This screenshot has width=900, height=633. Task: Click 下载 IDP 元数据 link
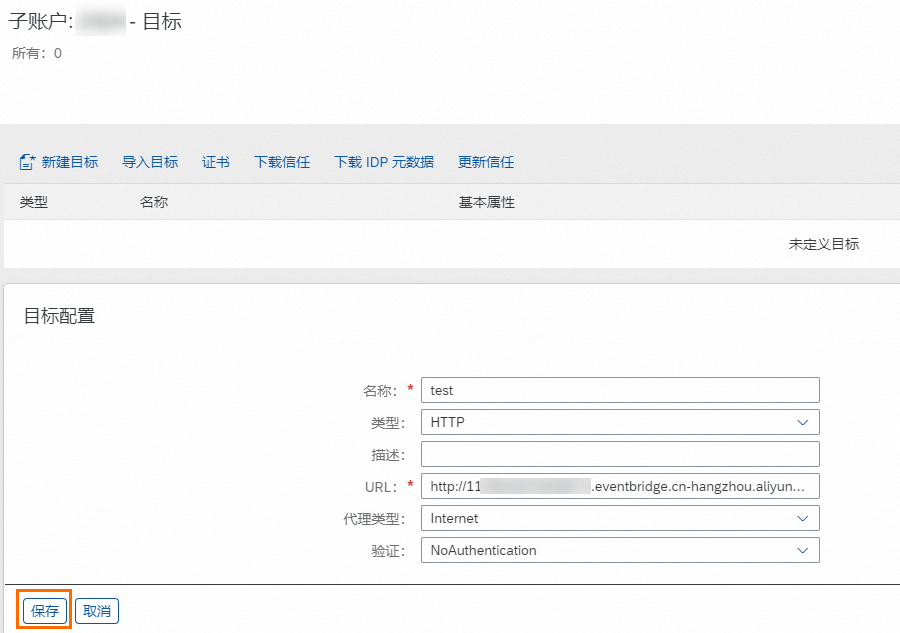[384, 162]
